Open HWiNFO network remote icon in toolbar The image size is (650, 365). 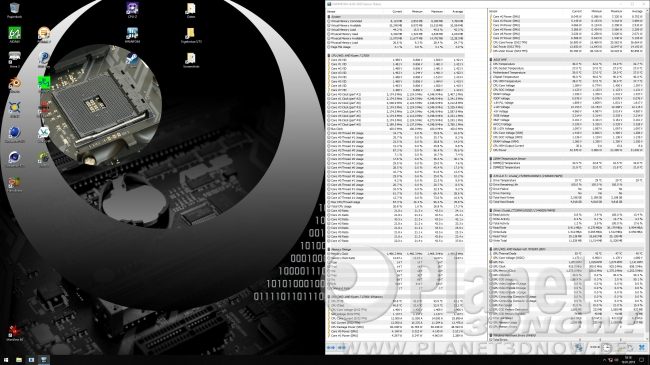579,348
